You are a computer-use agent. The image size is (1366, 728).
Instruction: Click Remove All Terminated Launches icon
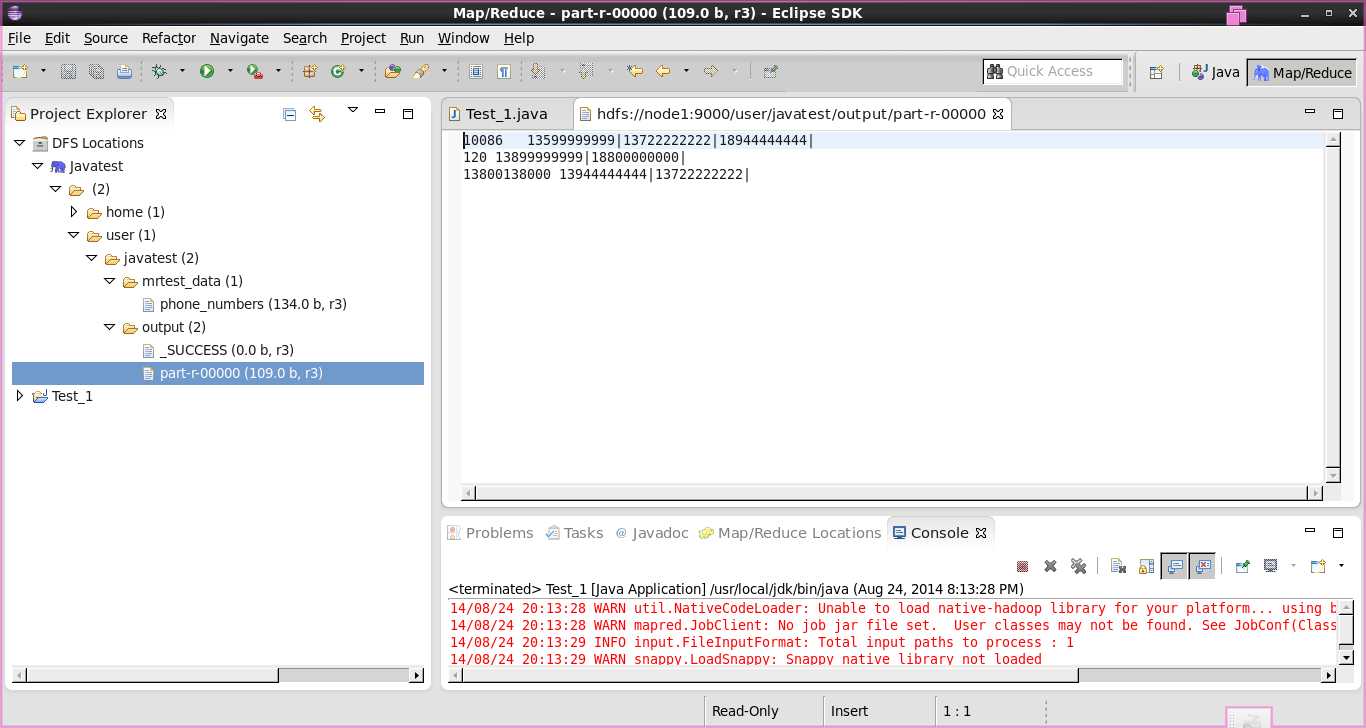click(1079, 566)
